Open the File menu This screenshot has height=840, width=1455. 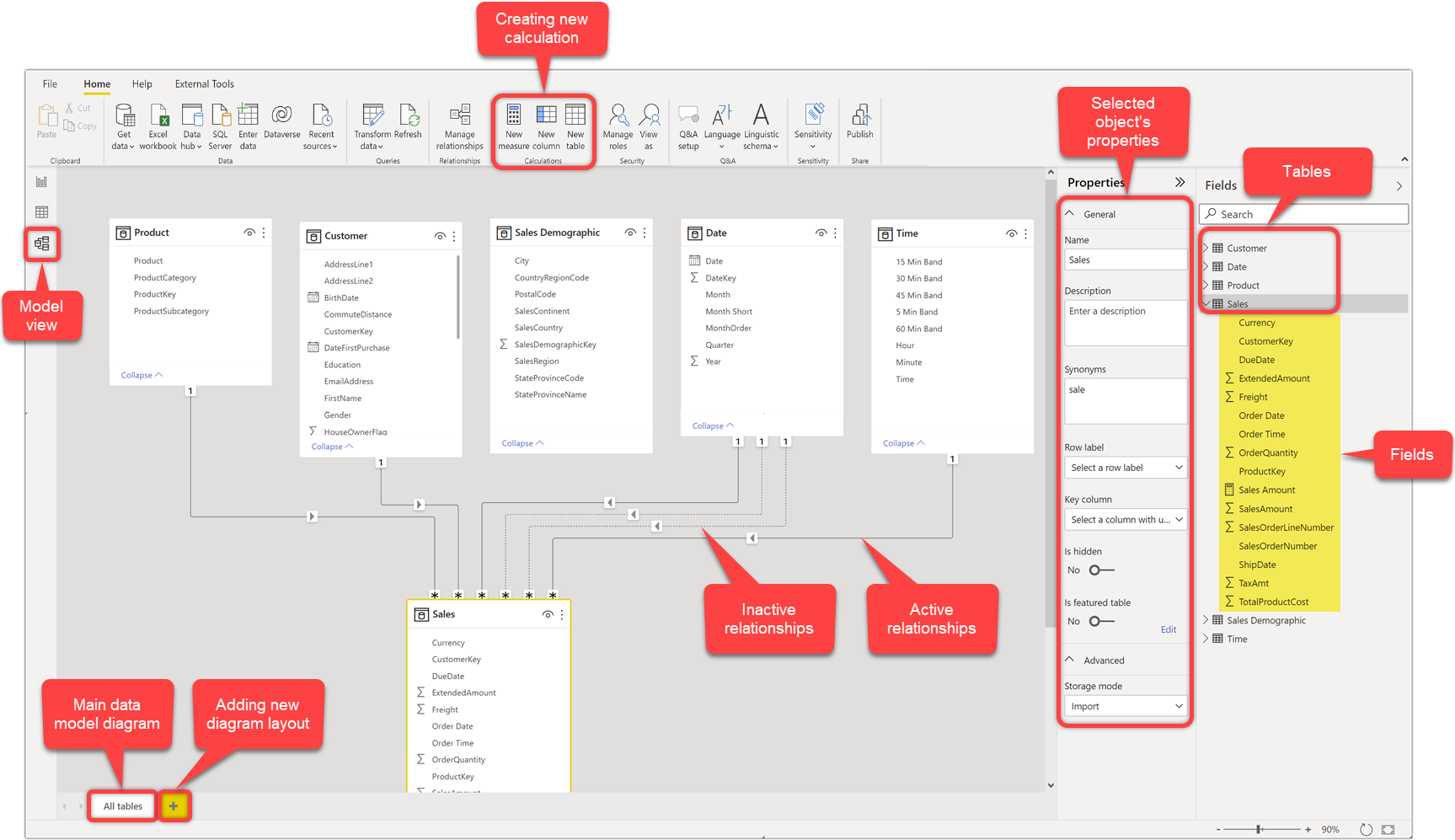pos(50,83)
